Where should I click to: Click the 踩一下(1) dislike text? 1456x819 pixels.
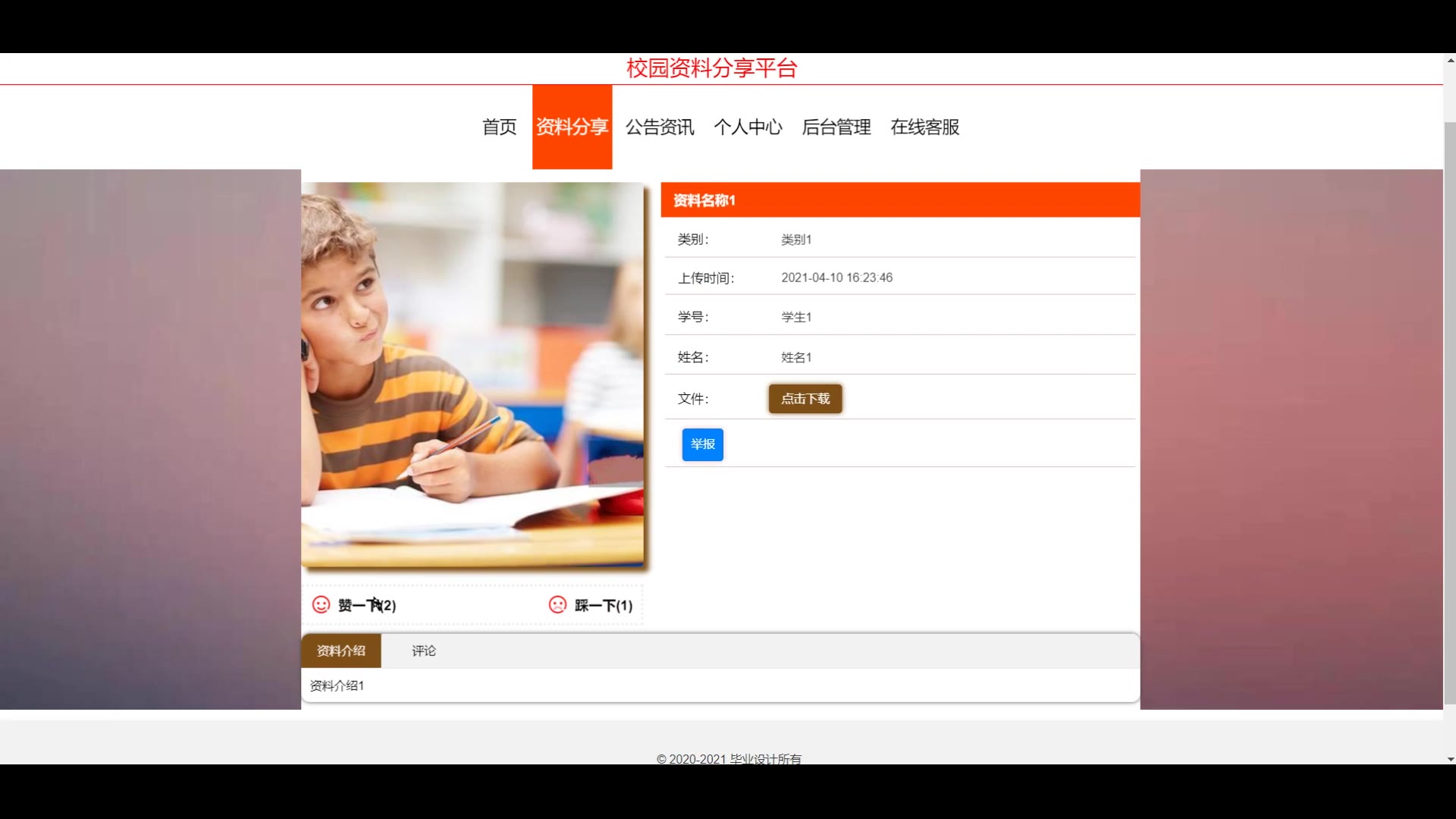[x=604, y=605]
